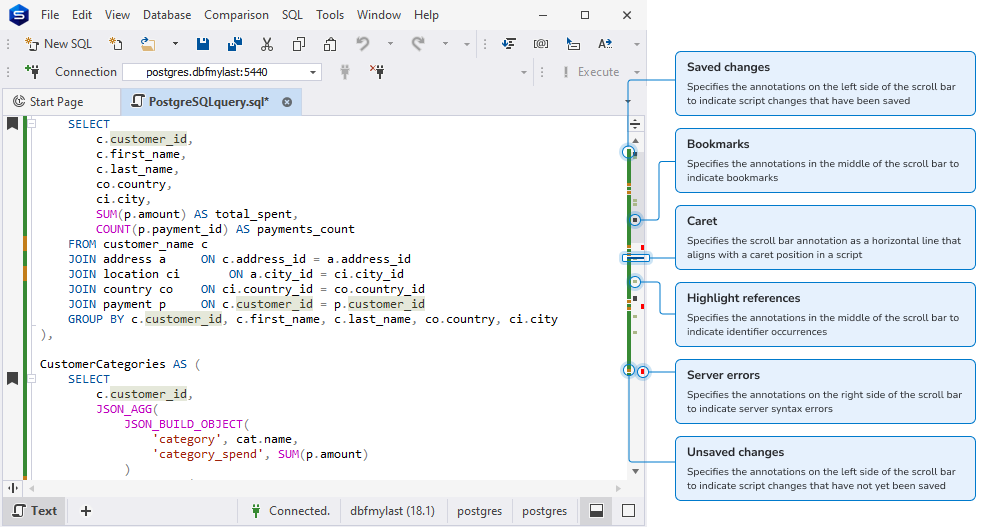Open the Window menu
Viewport: 1000px width, 527px height.
[379, 15]
